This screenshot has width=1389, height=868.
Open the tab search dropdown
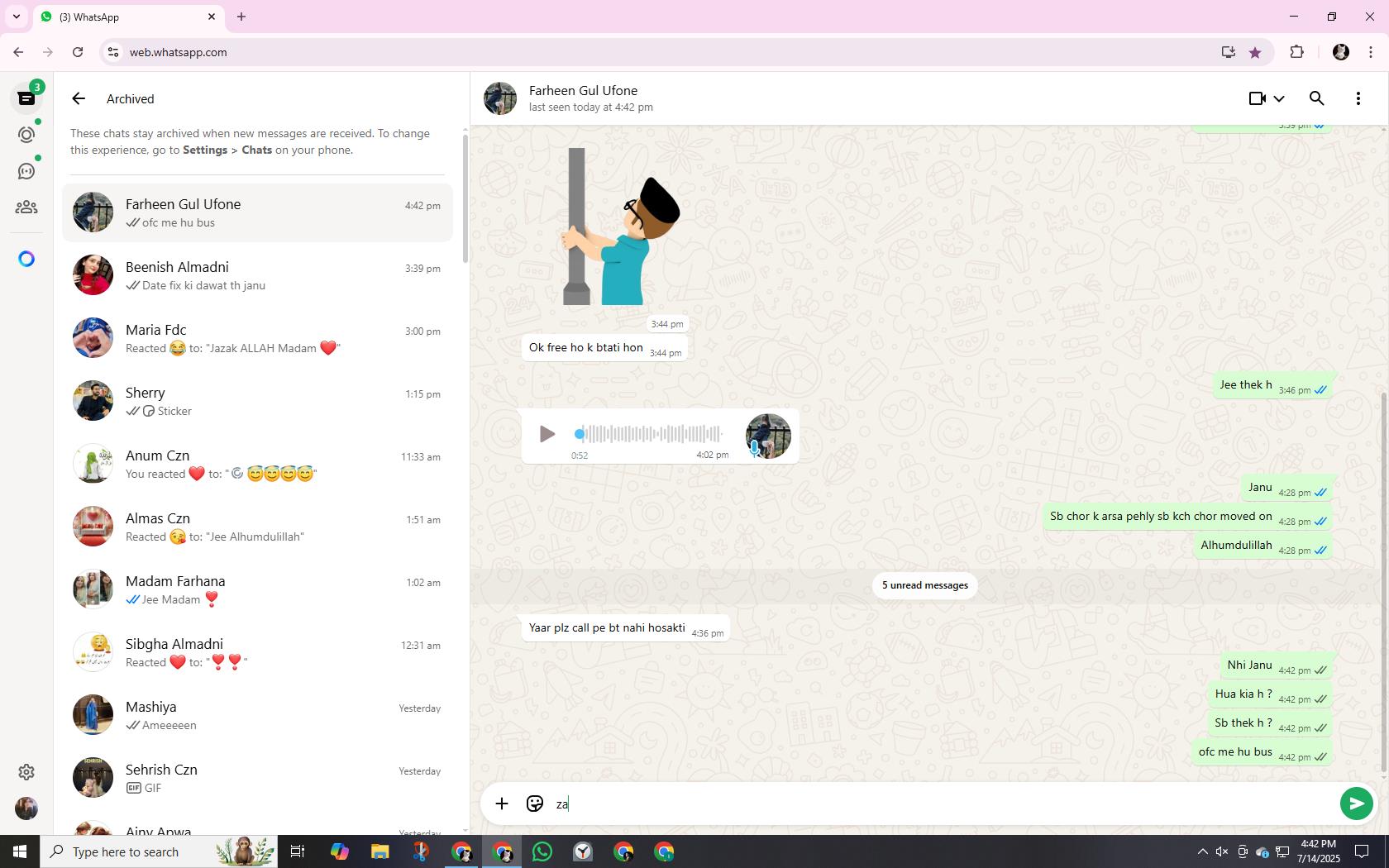pyautogui.click(x=16, y=17)
